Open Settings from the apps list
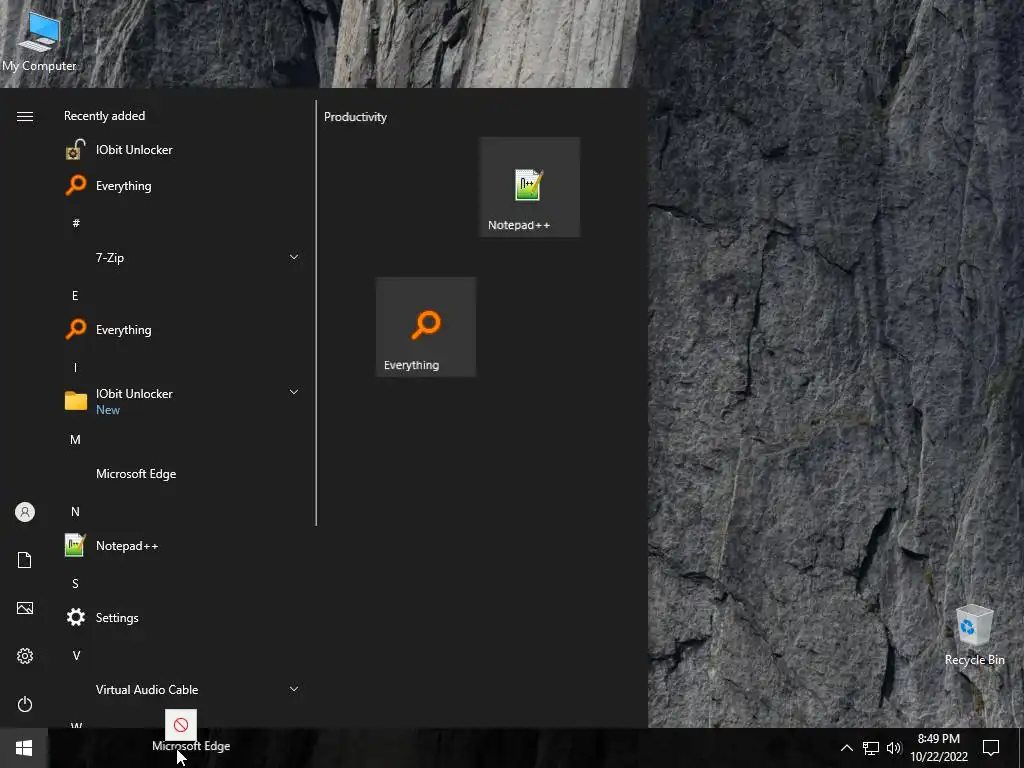Image resolution: width=1024 pixels, height=768 pixels. tap(183, 618)
